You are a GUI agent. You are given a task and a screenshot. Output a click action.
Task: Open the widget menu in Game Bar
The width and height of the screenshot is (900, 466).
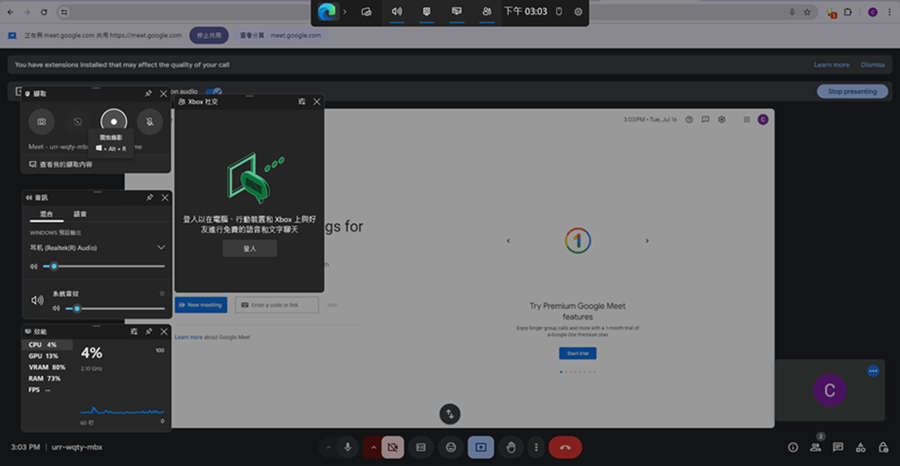click(x=367, y=11)
